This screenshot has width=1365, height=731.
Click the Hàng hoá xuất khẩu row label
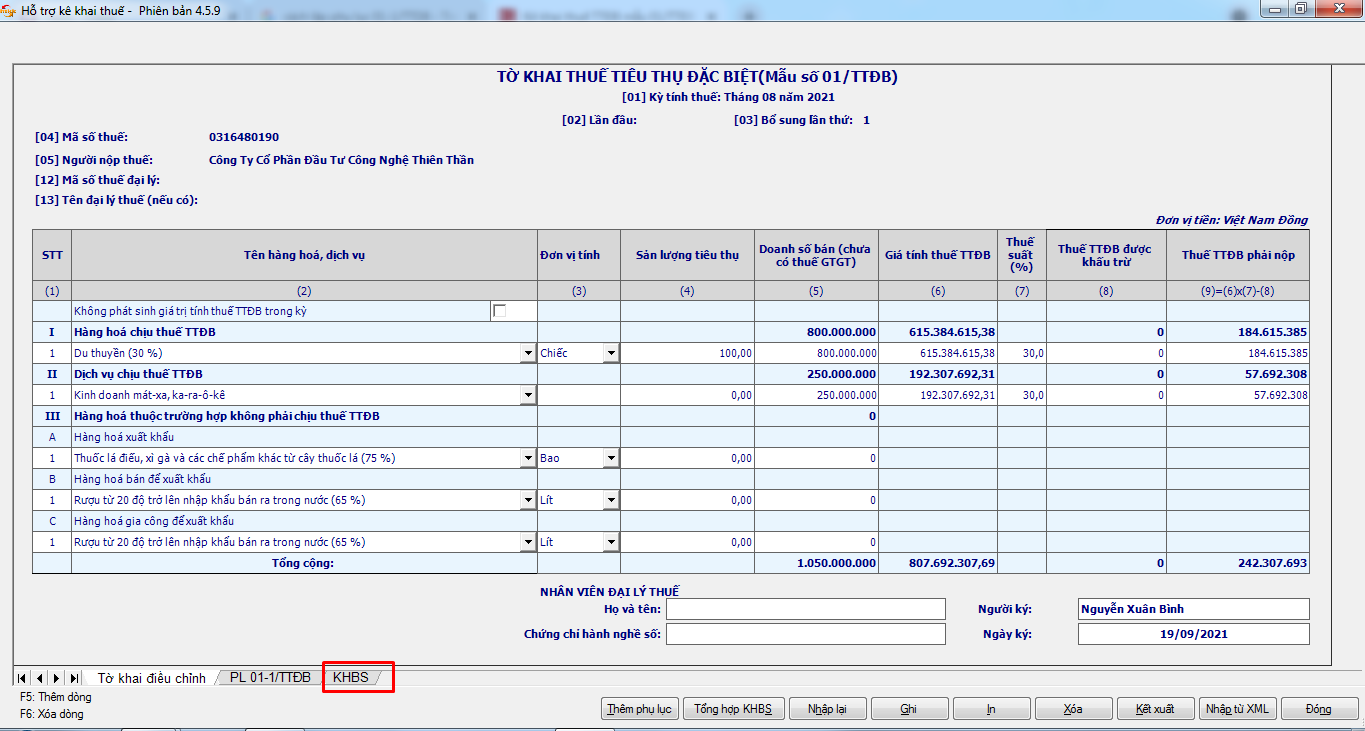click(x=126, y=437)
